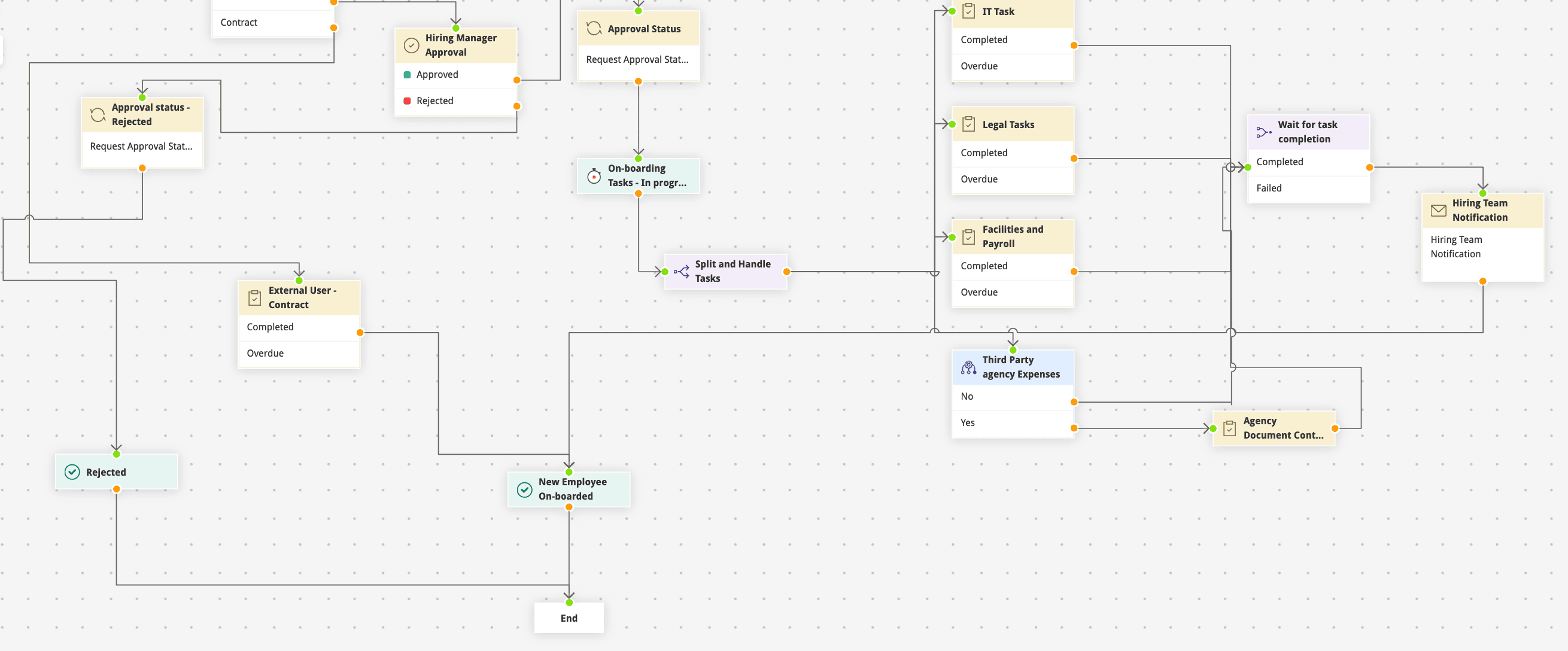This screenshot has width=1568, height=651.
Task: Click the Approval status - Rejected refresh icon
Action: point(98,115)
